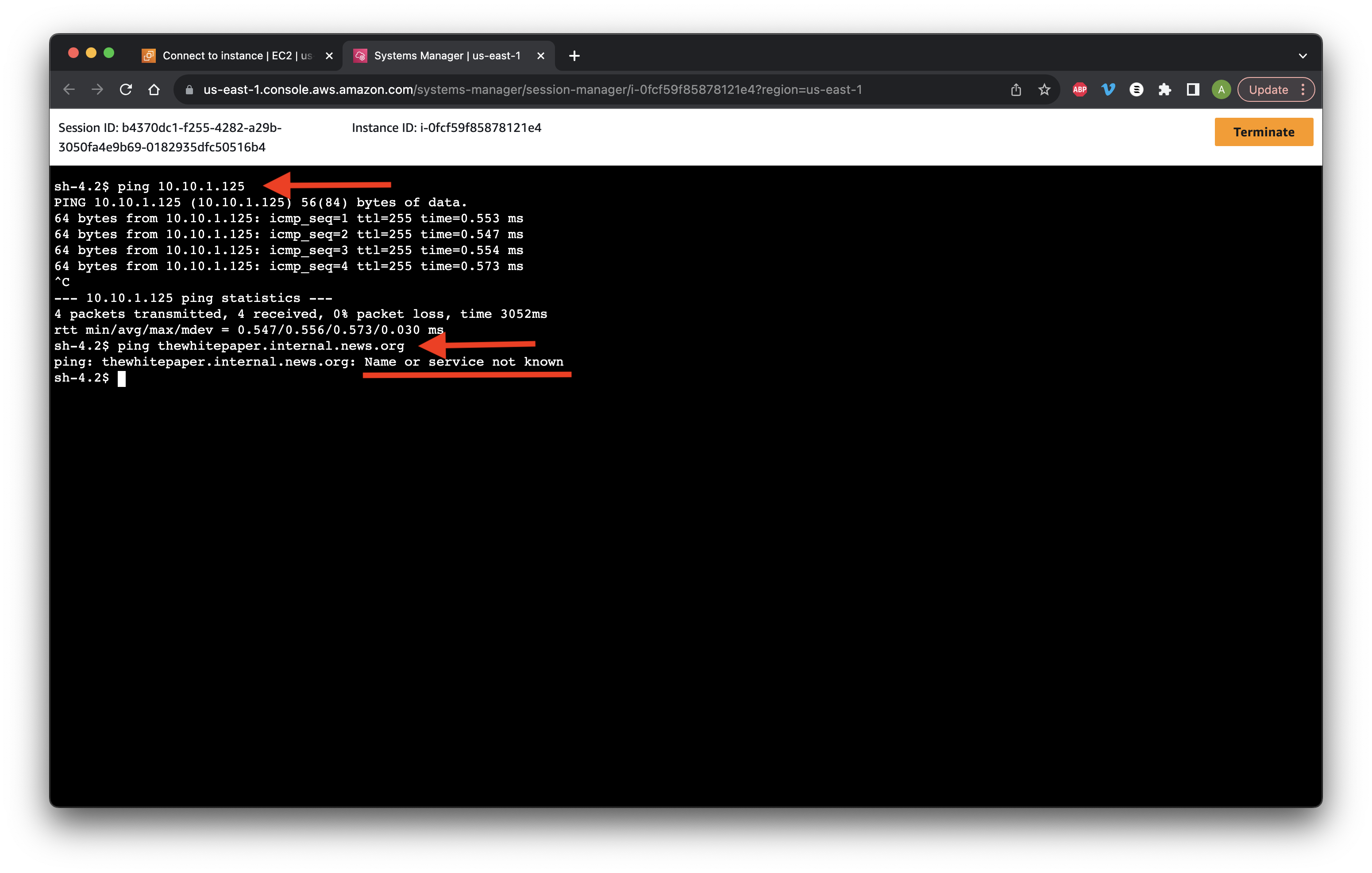
Task: Click the 'PING 10.10.1.125 56(84) bytes' line
Action: tap(260, 202)
